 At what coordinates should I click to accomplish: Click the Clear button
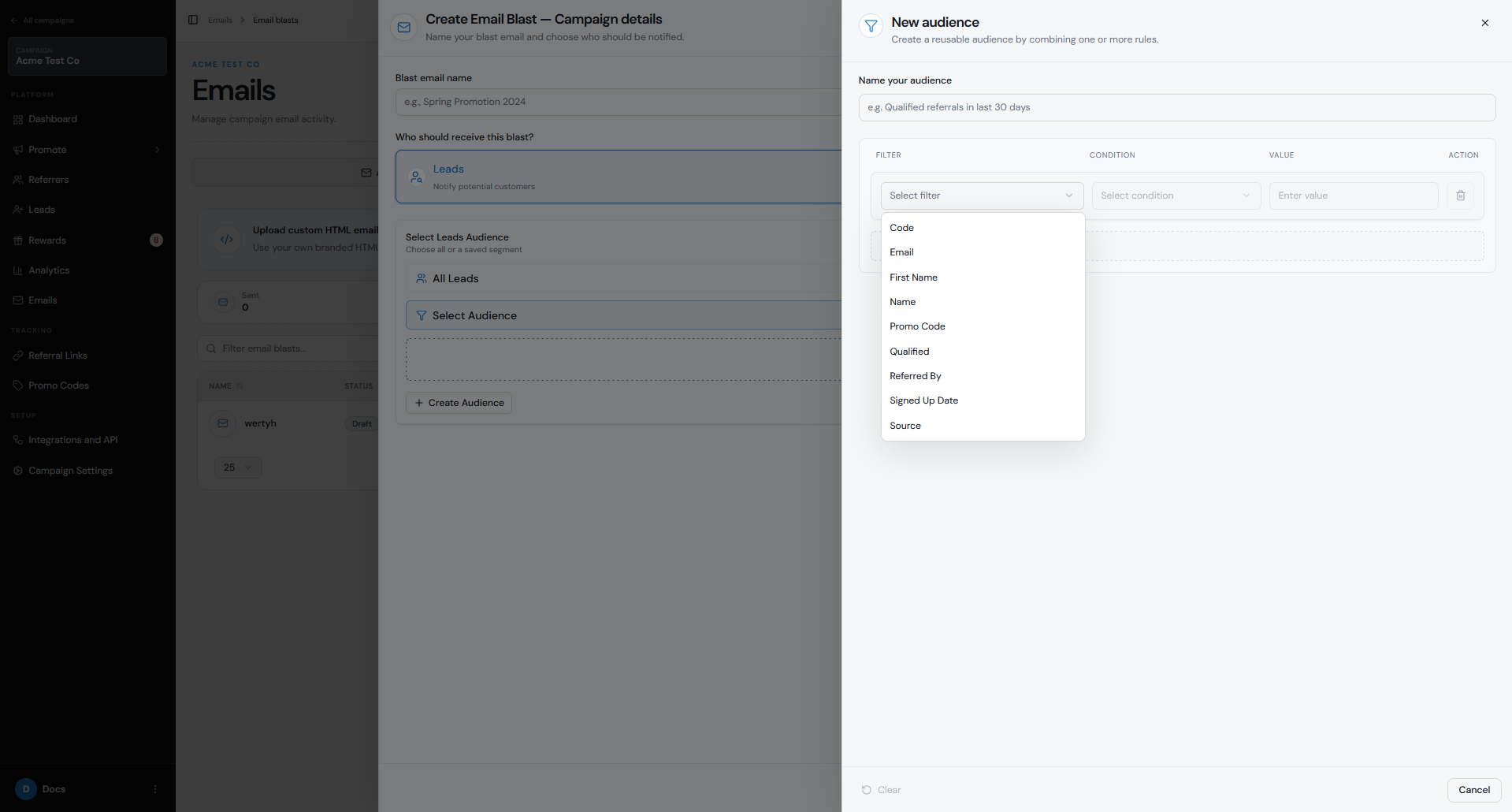point(882,790)
